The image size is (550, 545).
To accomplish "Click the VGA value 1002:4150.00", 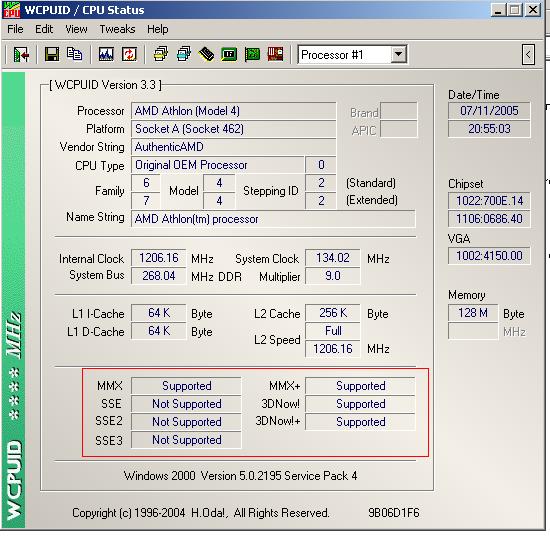I will coord(489,256).
